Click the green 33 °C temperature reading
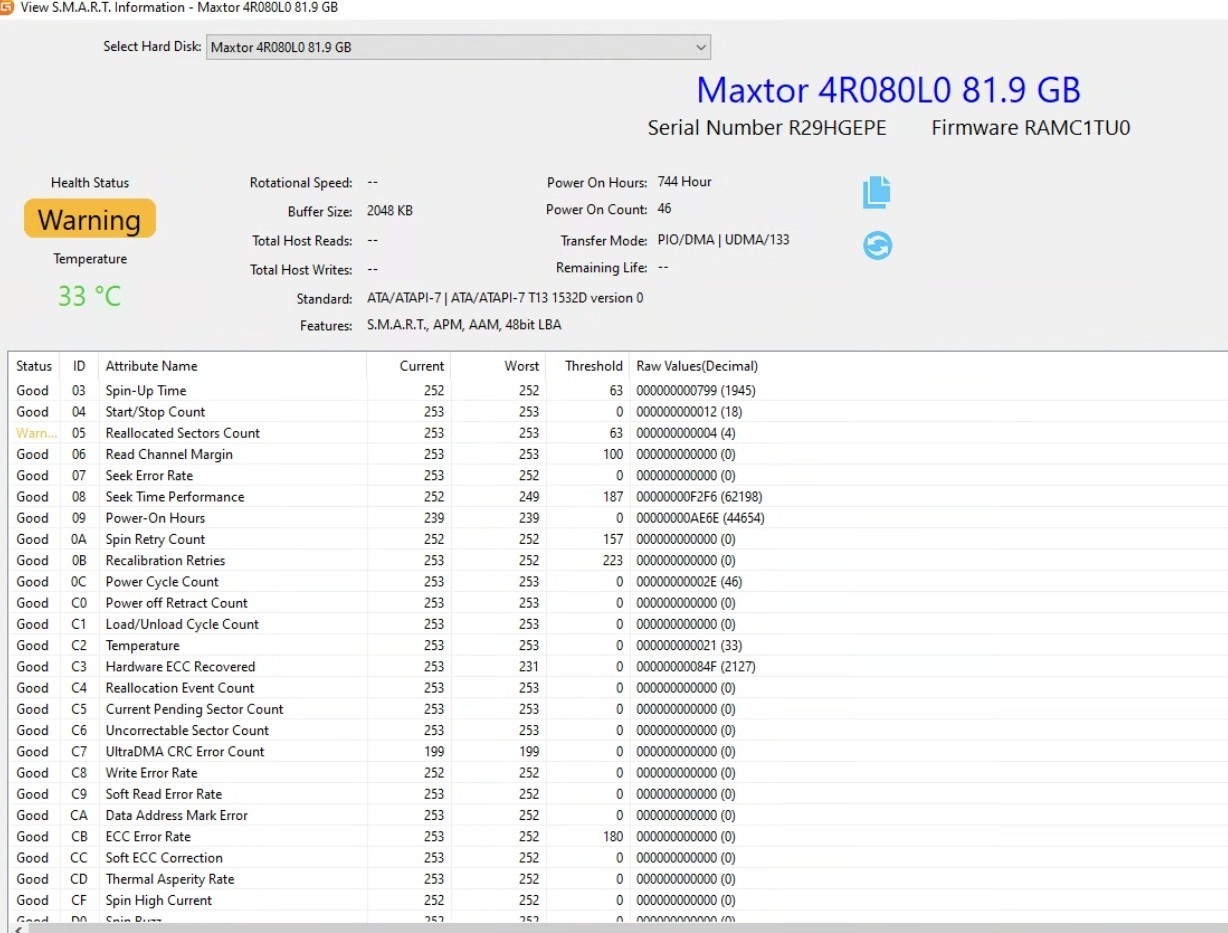This screenshot has height=933, width=1228. [89, 296]
